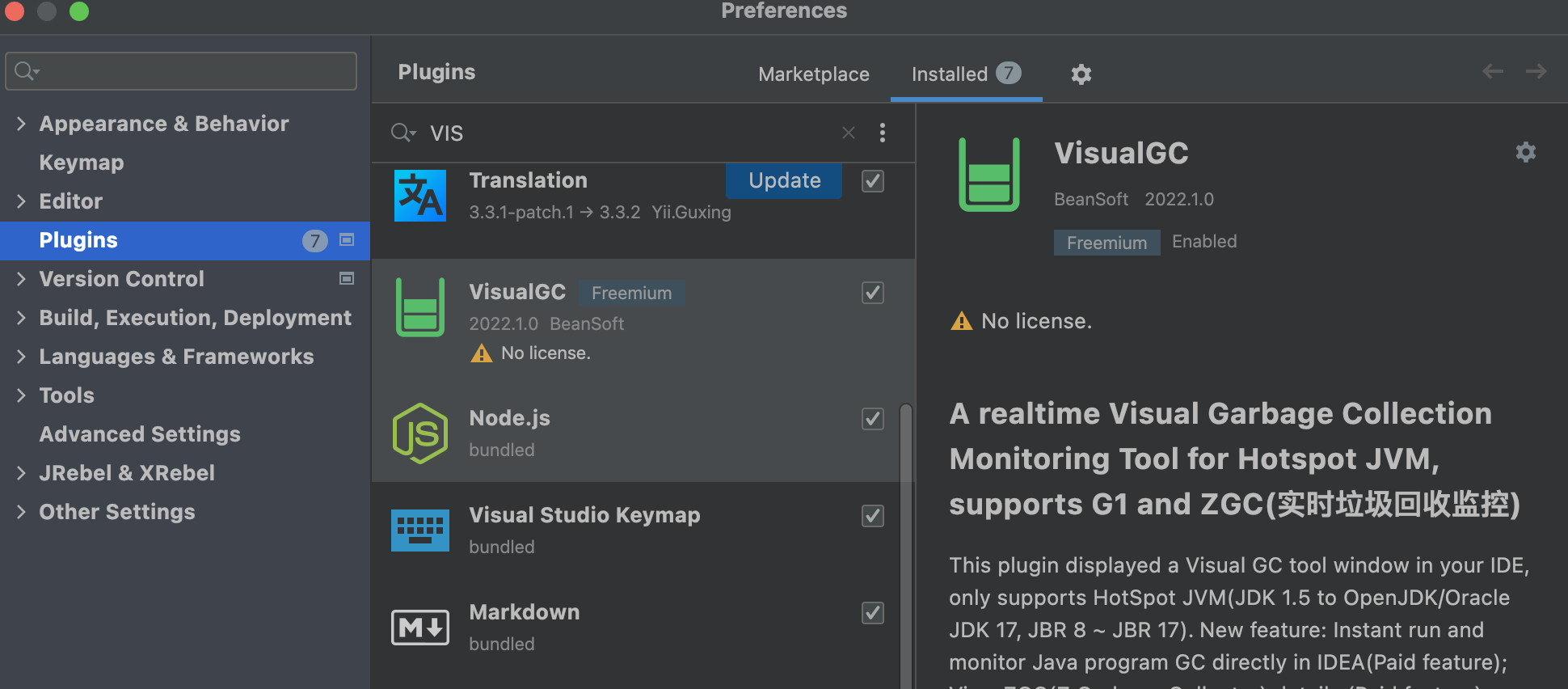The image size is (1568, 689).
Task: Click the plugin search magnifier icon
Action: pyautogui.click(x=403, y=133)
